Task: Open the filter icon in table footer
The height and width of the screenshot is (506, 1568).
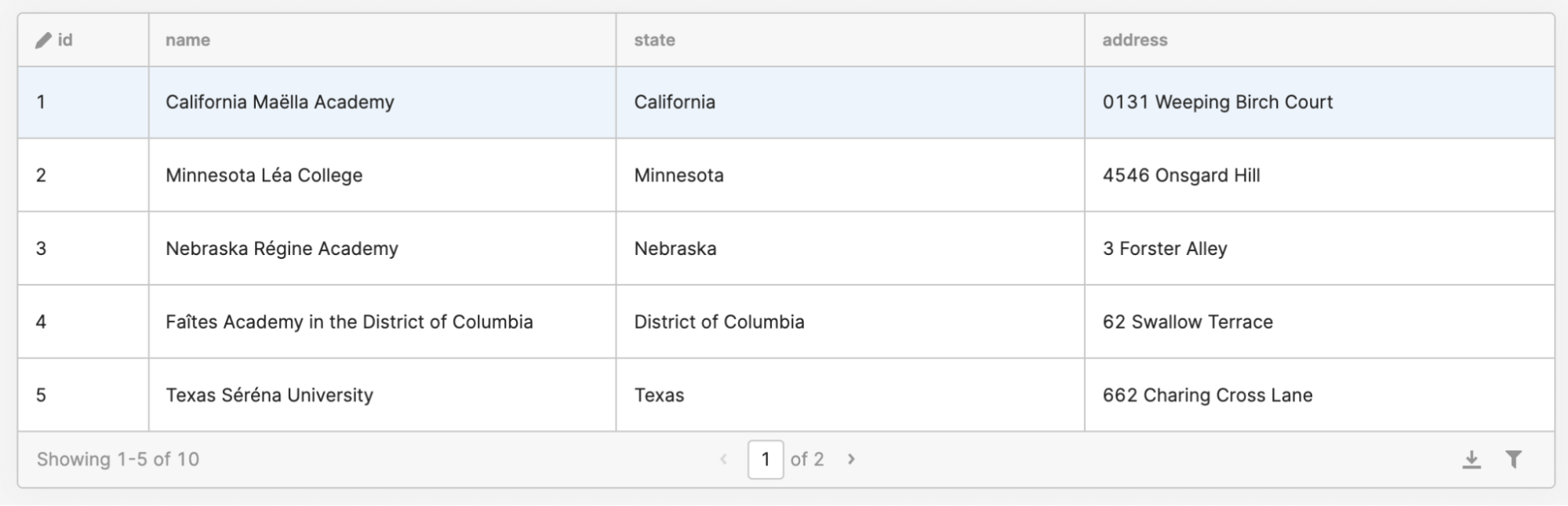Action: tap(1514, 460)
